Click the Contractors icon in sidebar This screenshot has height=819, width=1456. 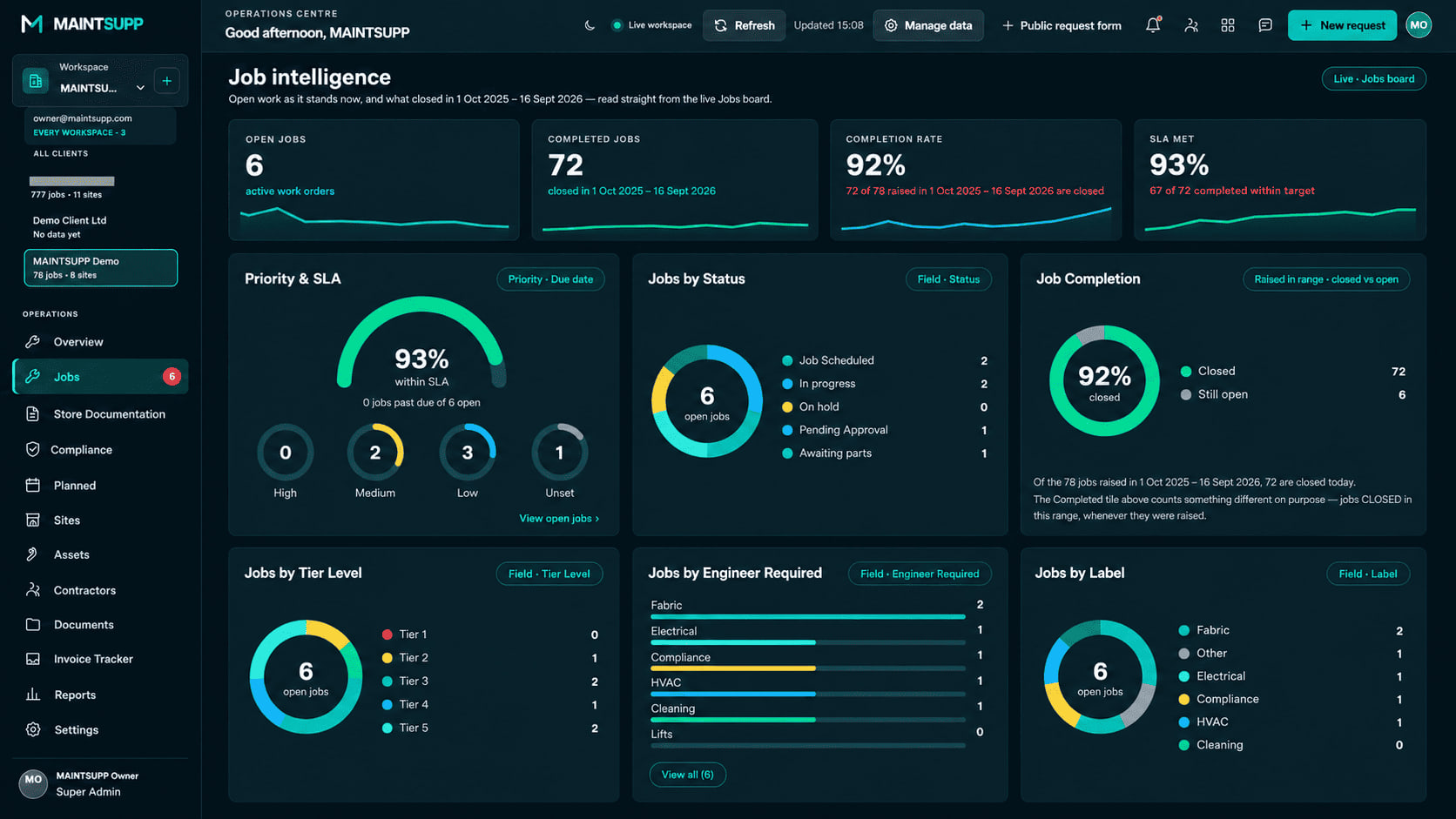[33, 590]
